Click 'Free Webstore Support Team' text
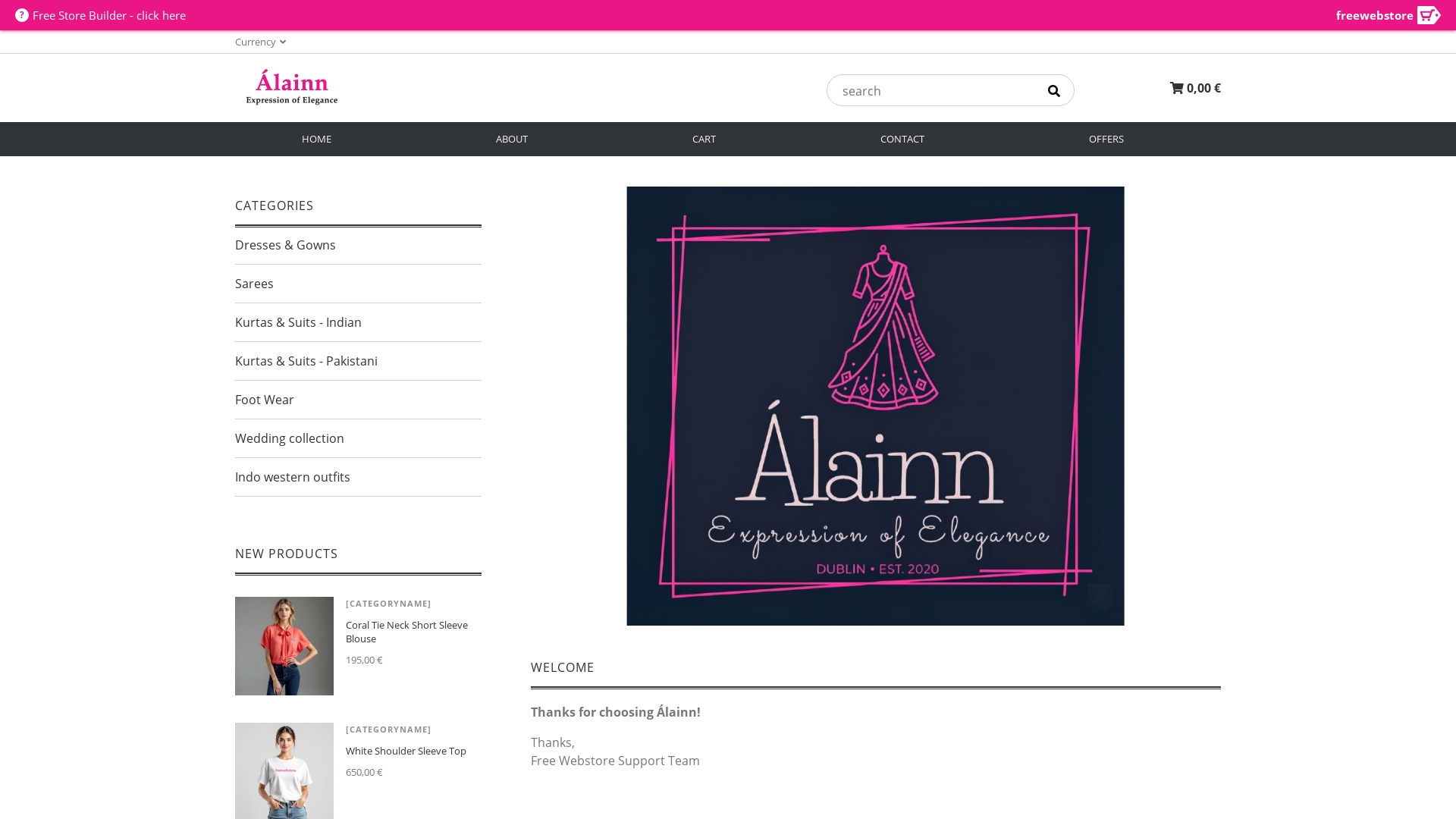 coord(615,761)
